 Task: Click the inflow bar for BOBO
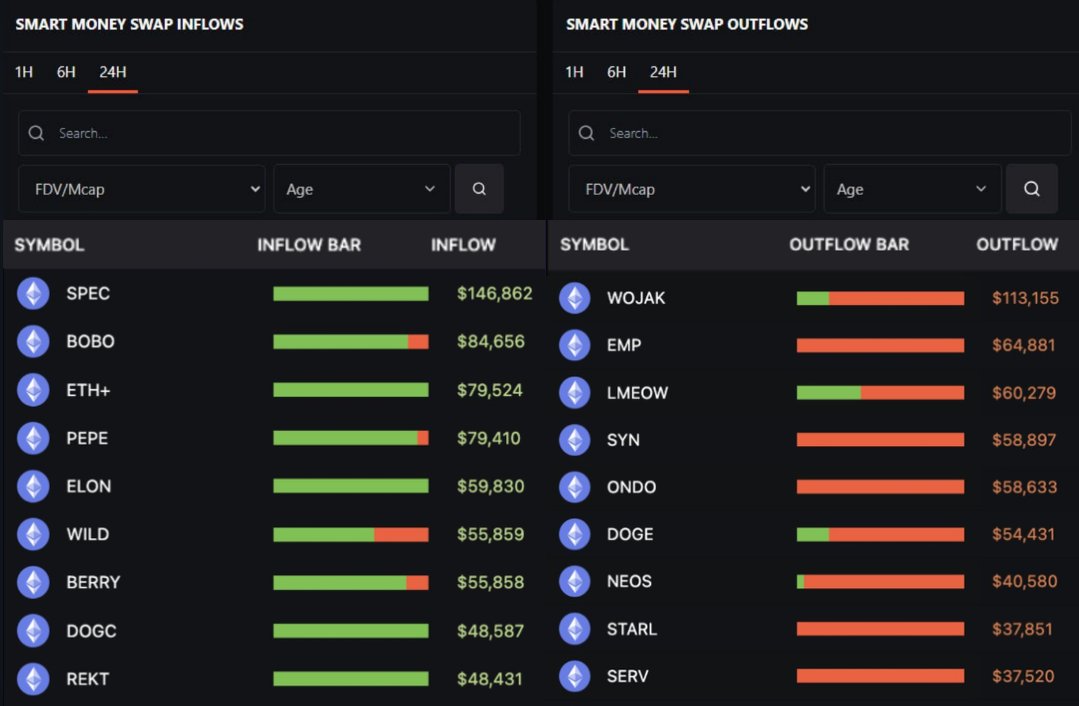(x=351, y=341)
